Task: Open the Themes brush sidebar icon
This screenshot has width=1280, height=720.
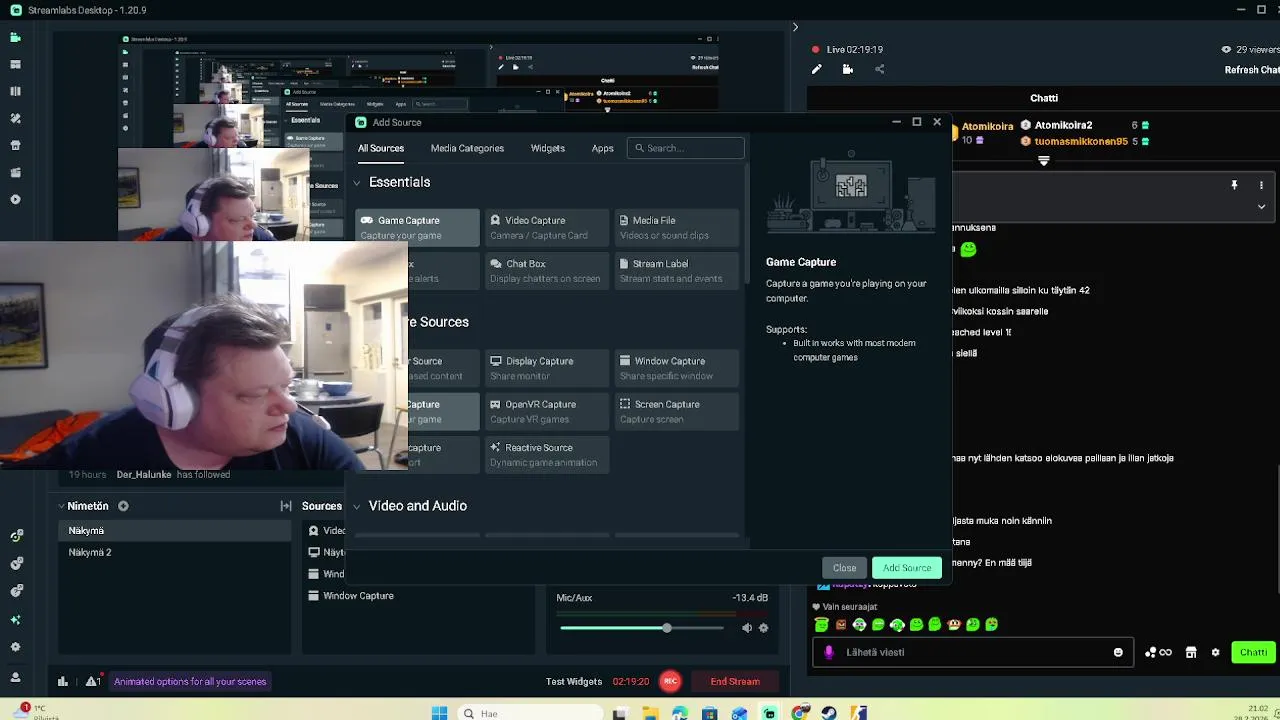Action: pos(15,118)
